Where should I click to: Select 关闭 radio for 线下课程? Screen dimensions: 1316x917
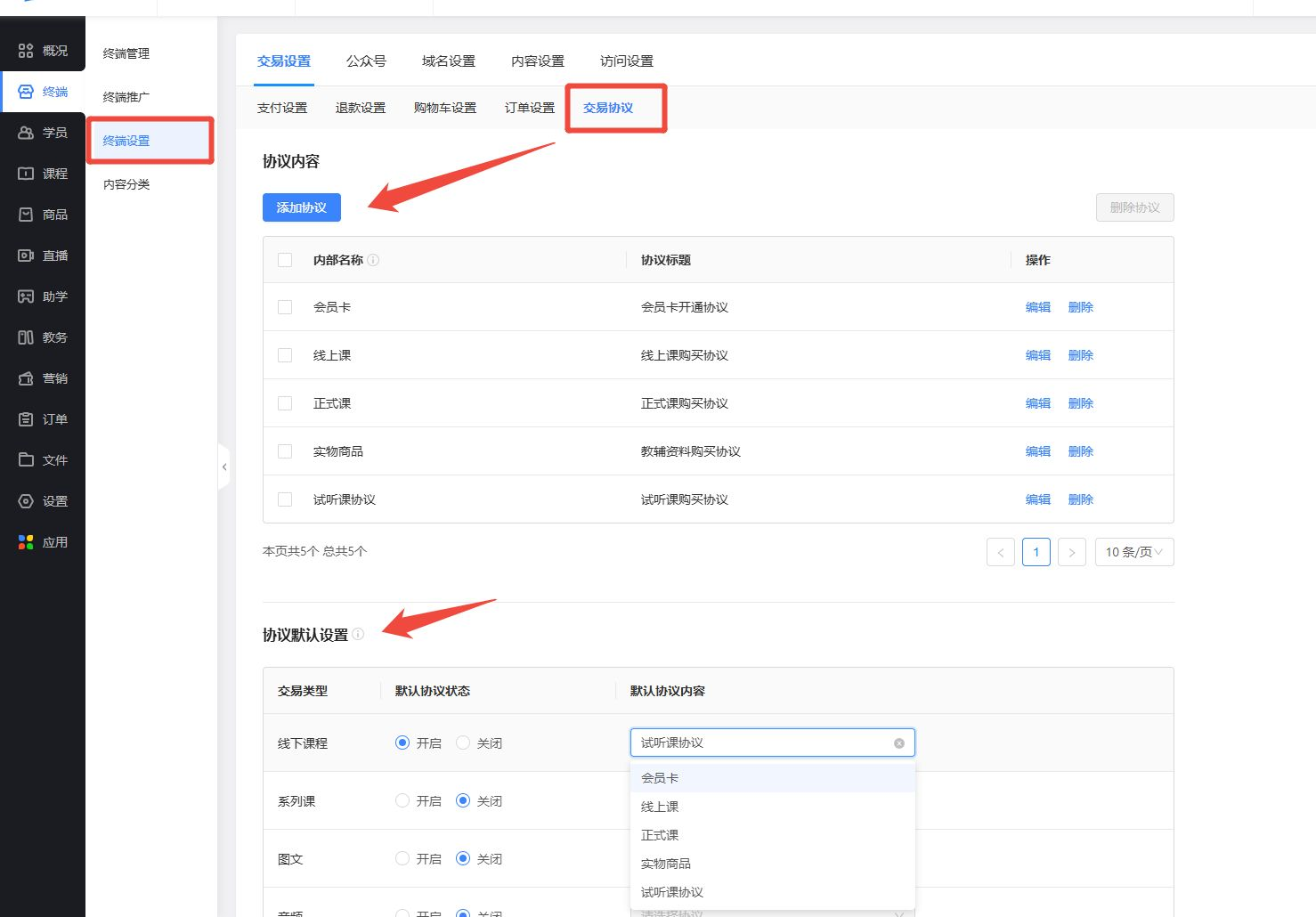[x=463, y=743]
